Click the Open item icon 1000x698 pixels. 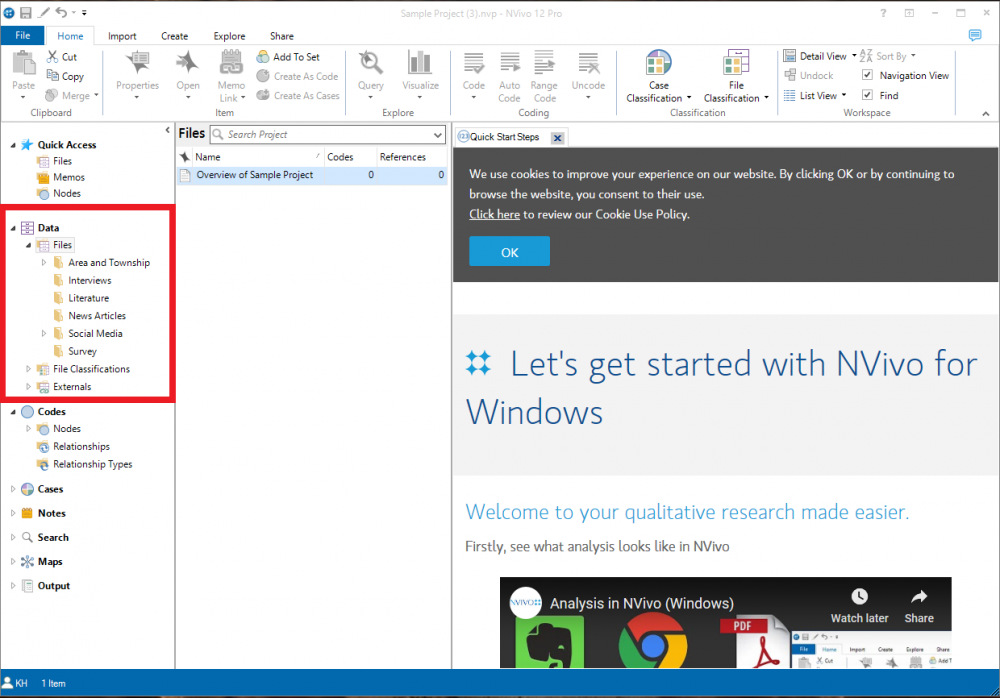tap(188, 63)
